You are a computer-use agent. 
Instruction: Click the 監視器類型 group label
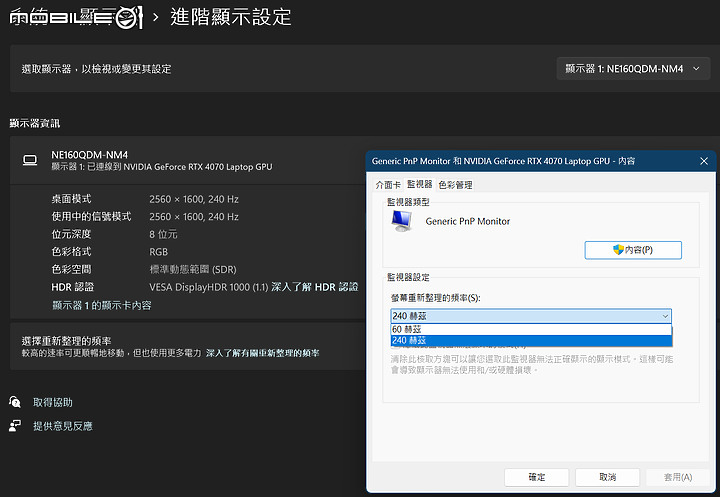coord(408,202)
